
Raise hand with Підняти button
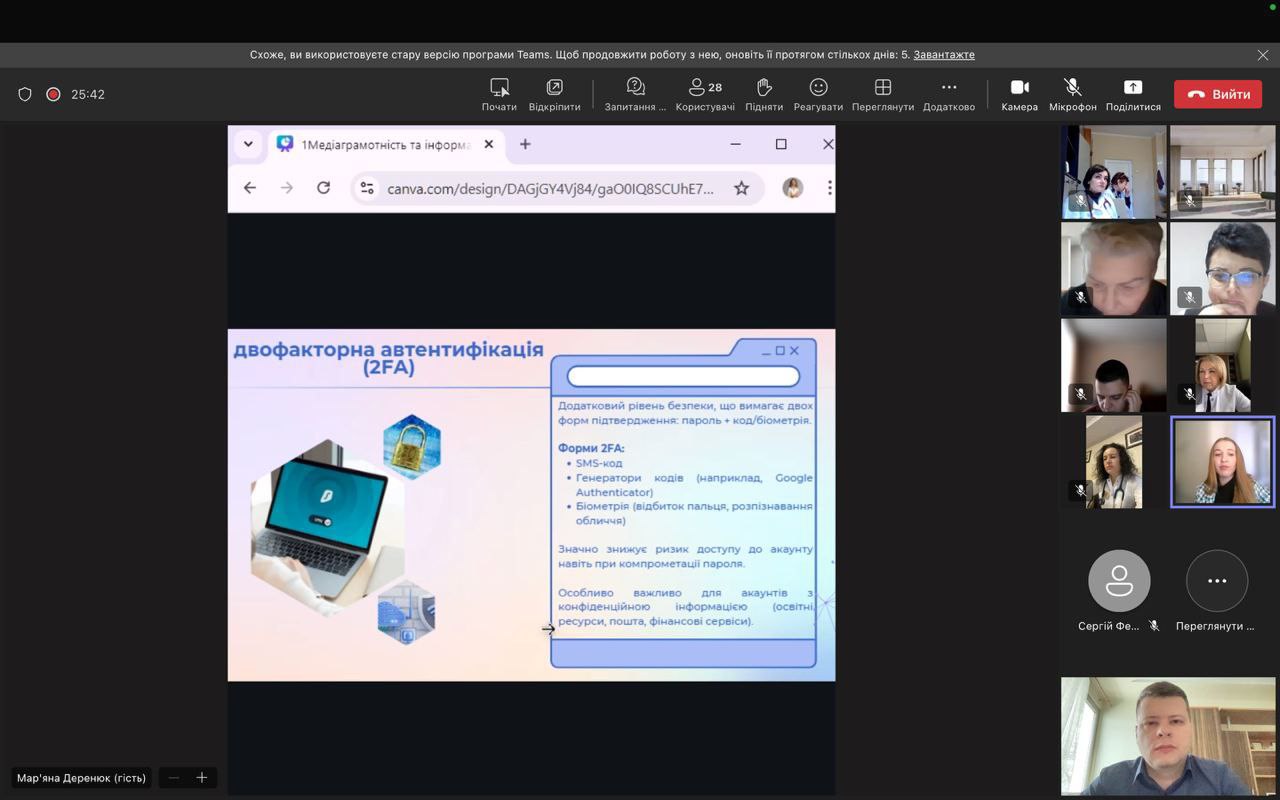764,94
